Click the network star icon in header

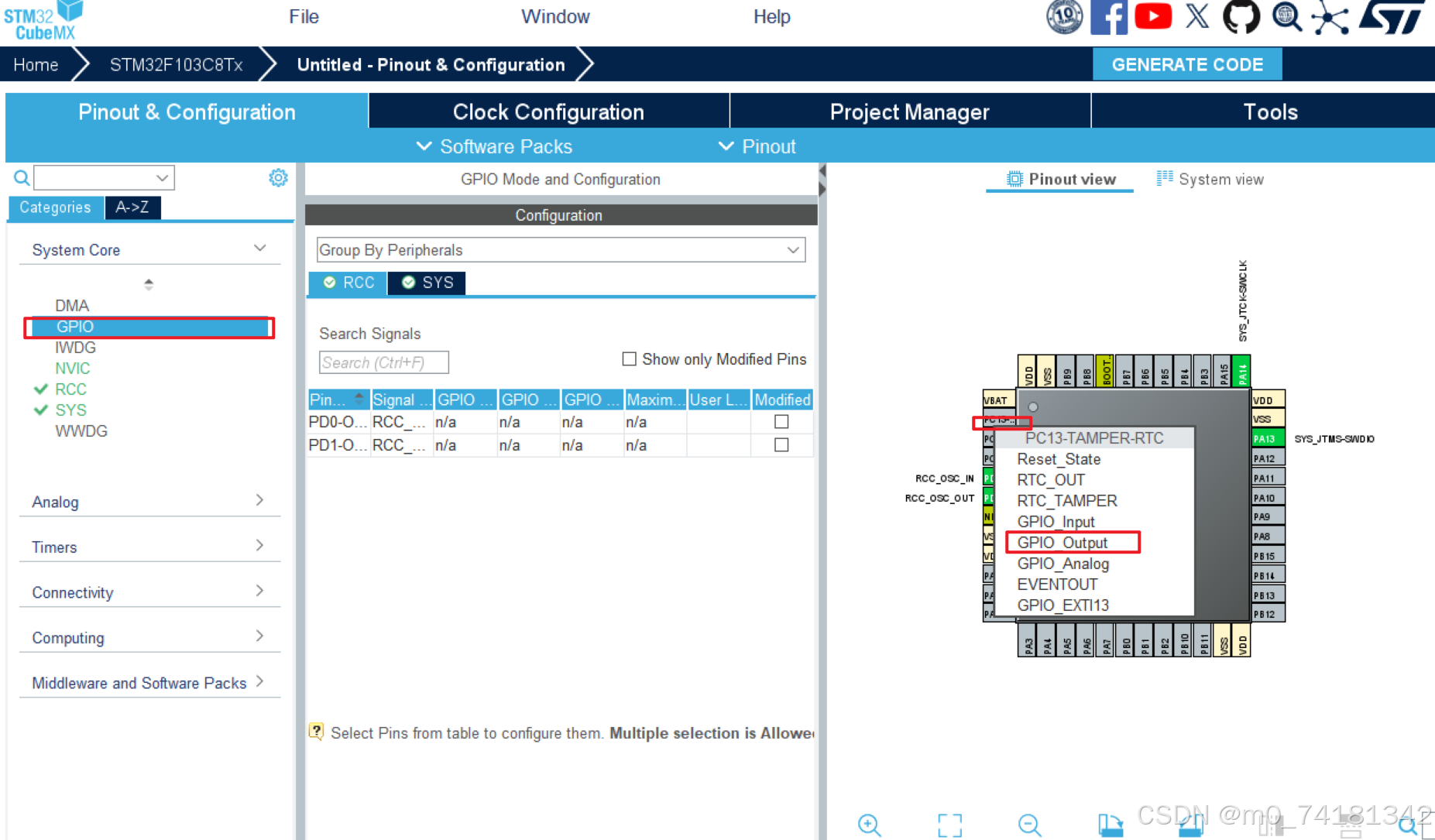(1330, 18)
